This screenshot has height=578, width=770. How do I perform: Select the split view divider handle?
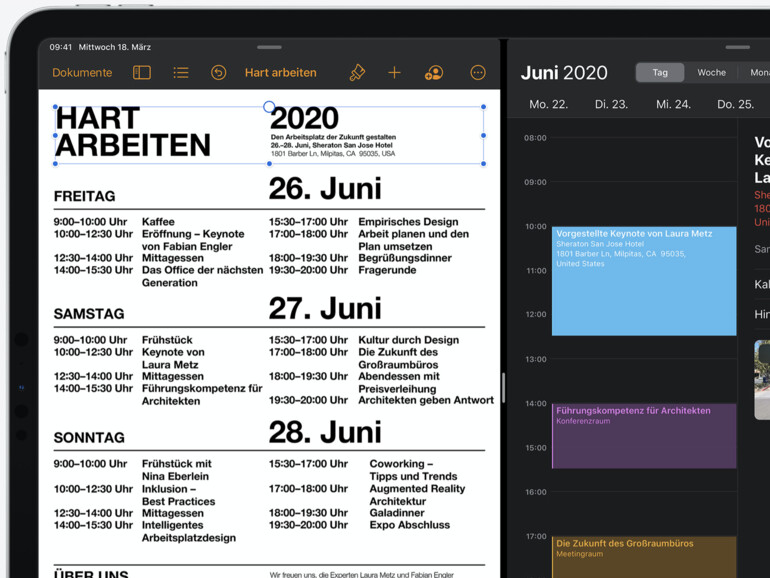tap(503, 388)
